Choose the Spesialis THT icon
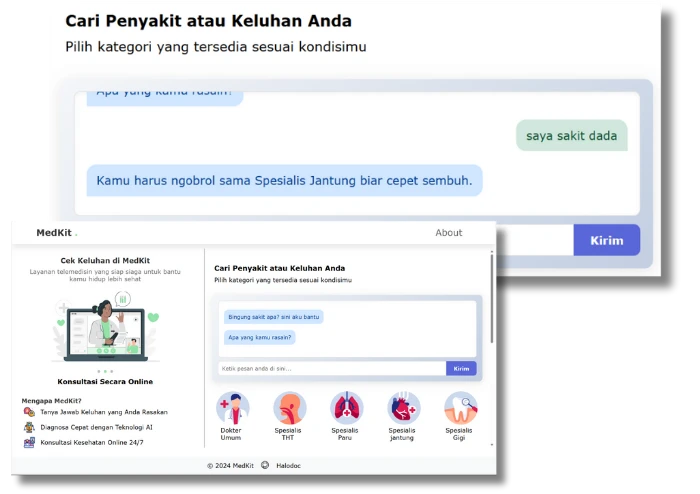 pyautogui.click(x=289, y=407)
